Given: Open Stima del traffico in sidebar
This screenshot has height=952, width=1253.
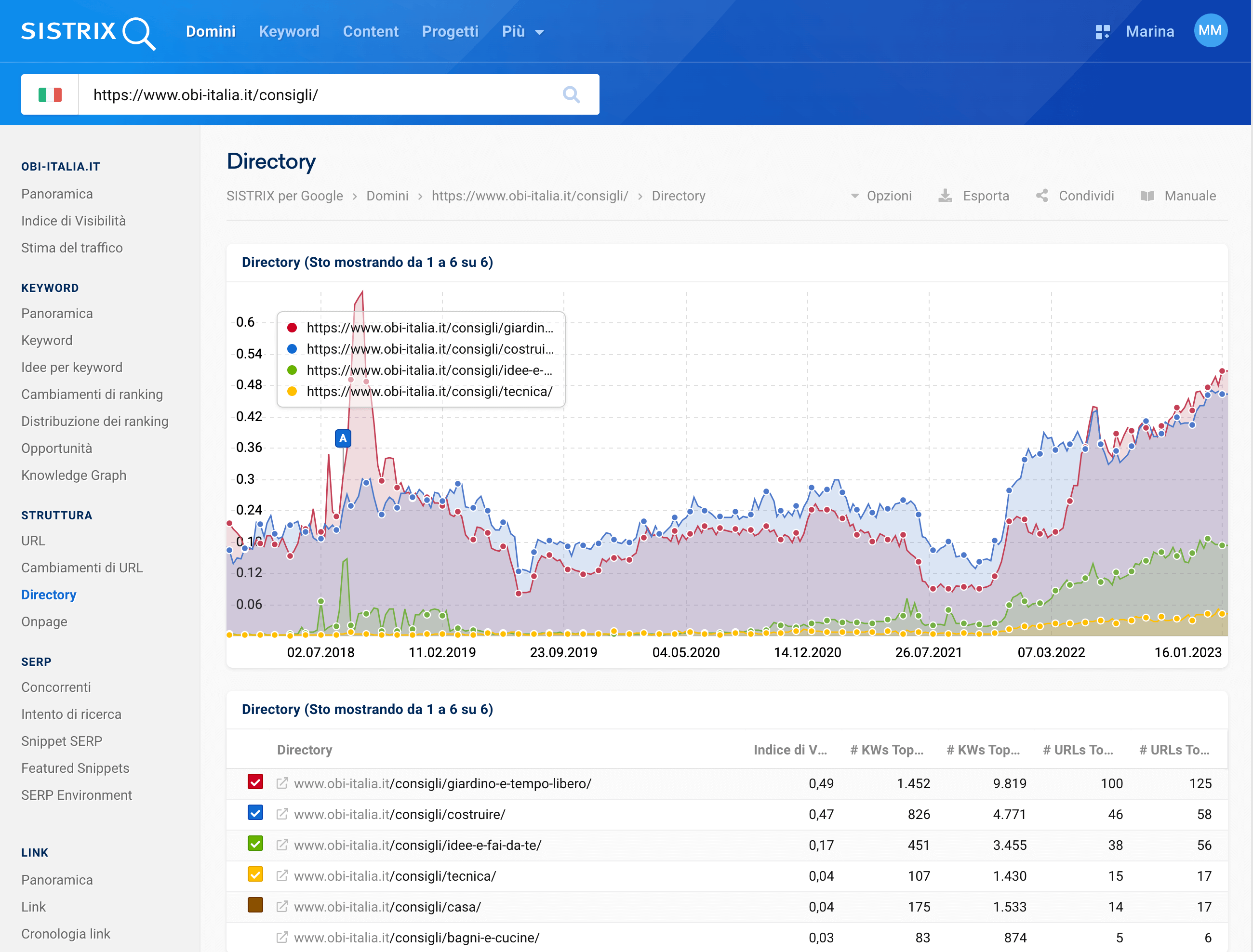Looking at the screenshot, I should (x=72, y=248).
